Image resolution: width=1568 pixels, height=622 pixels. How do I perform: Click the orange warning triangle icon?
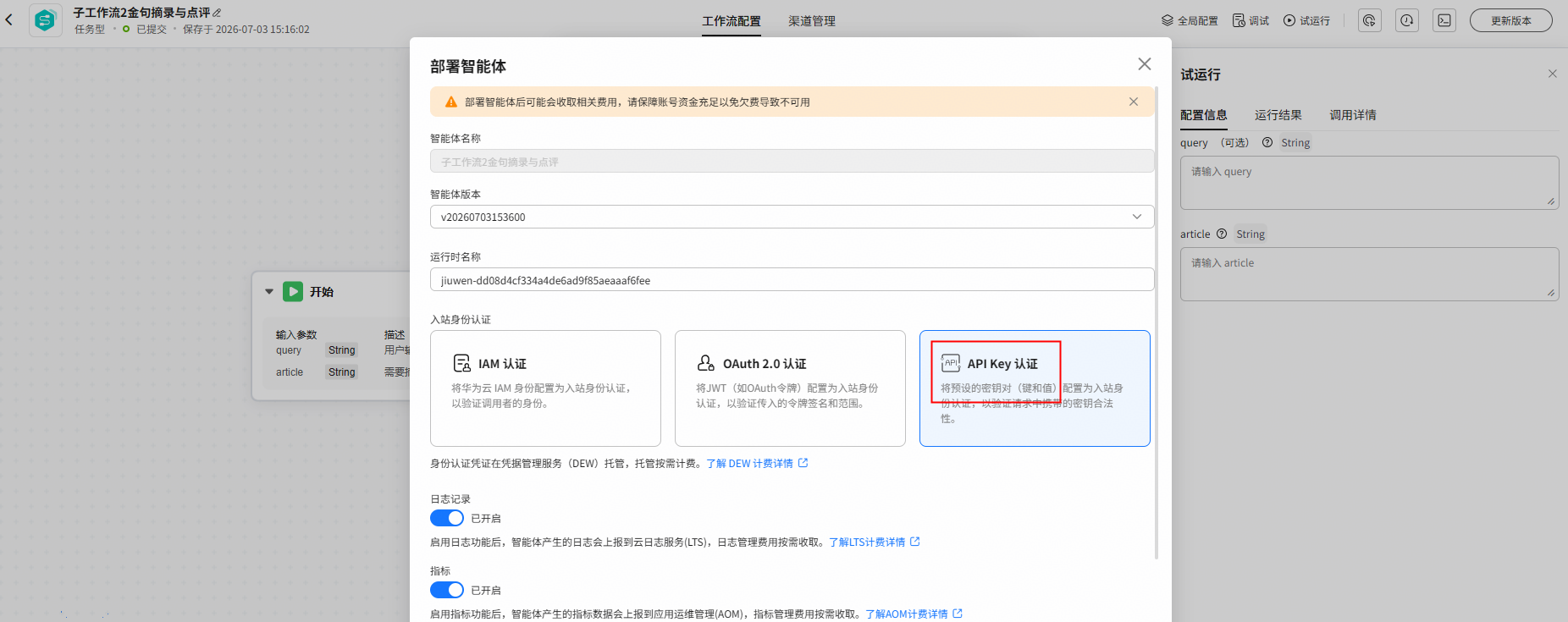point(451,102)
